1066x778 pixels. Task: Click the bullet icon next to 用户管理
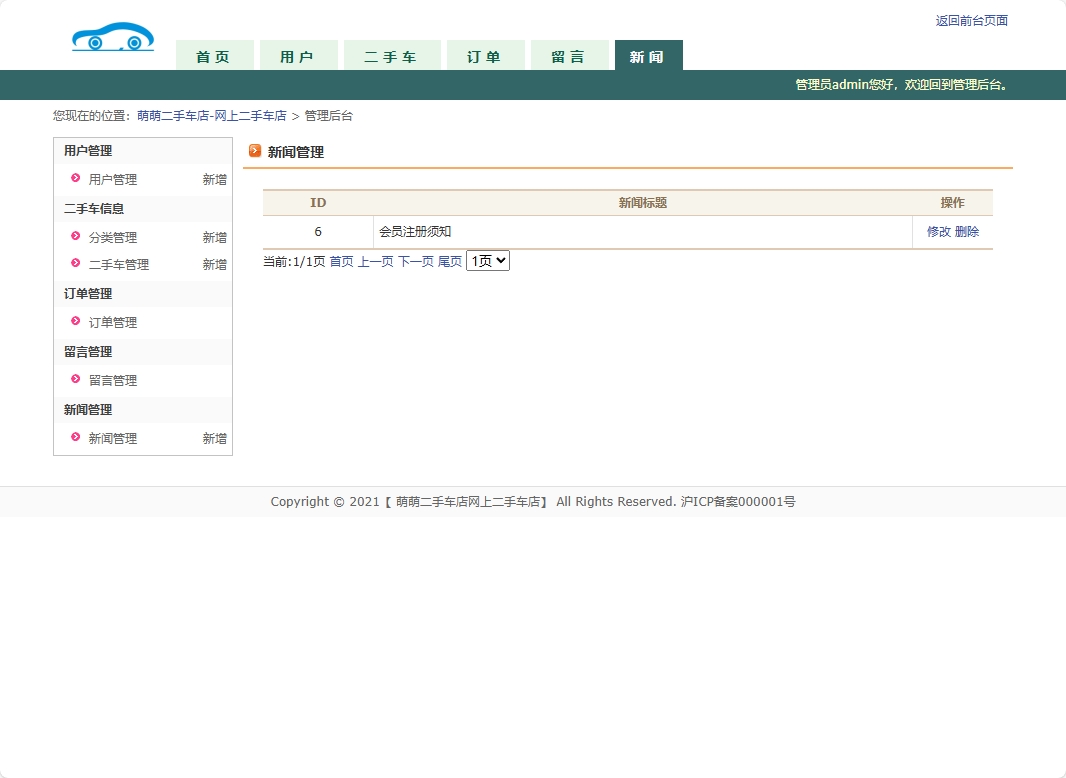click(75, 179)
